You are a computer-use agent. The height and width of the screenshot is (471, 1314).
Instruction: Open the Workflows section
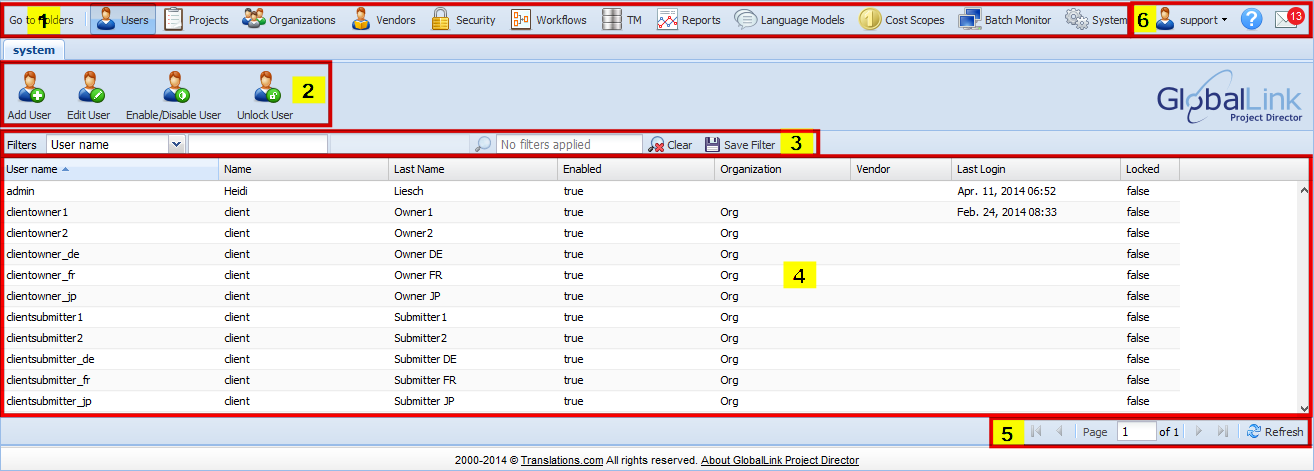pos(549,20)
